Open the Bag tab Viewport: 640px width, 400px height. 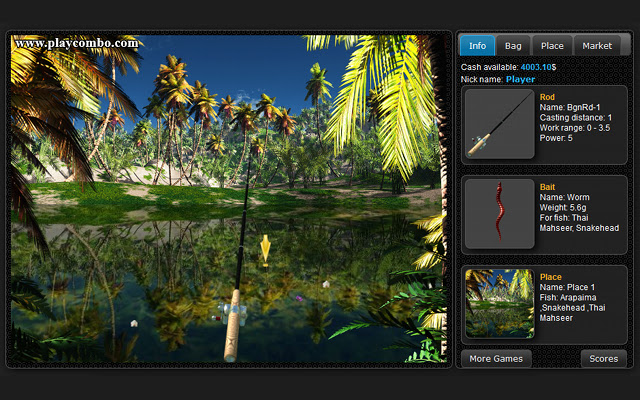tap(513, 46)
